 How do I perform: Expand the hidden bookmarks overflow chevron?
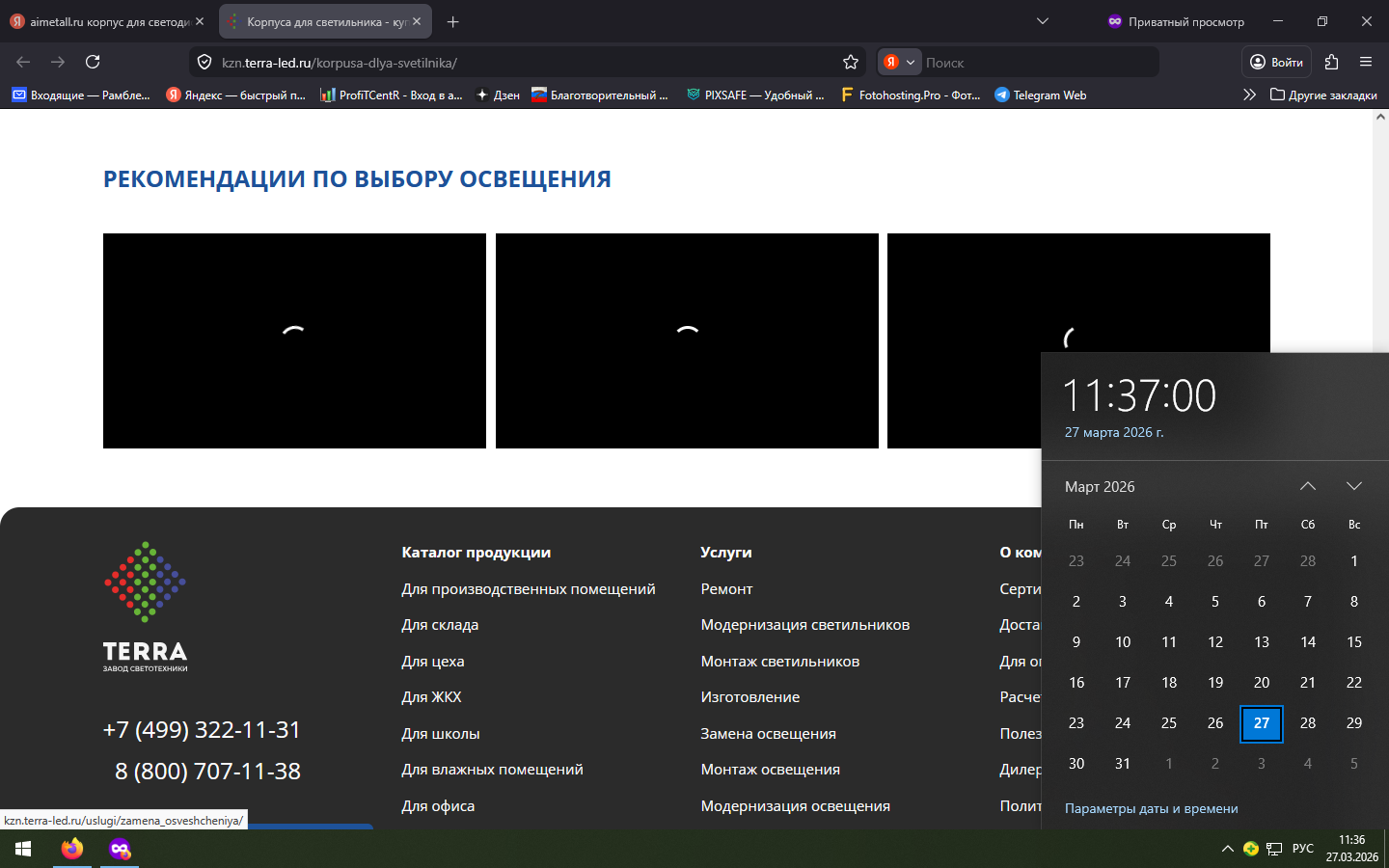click(1249, 95)
